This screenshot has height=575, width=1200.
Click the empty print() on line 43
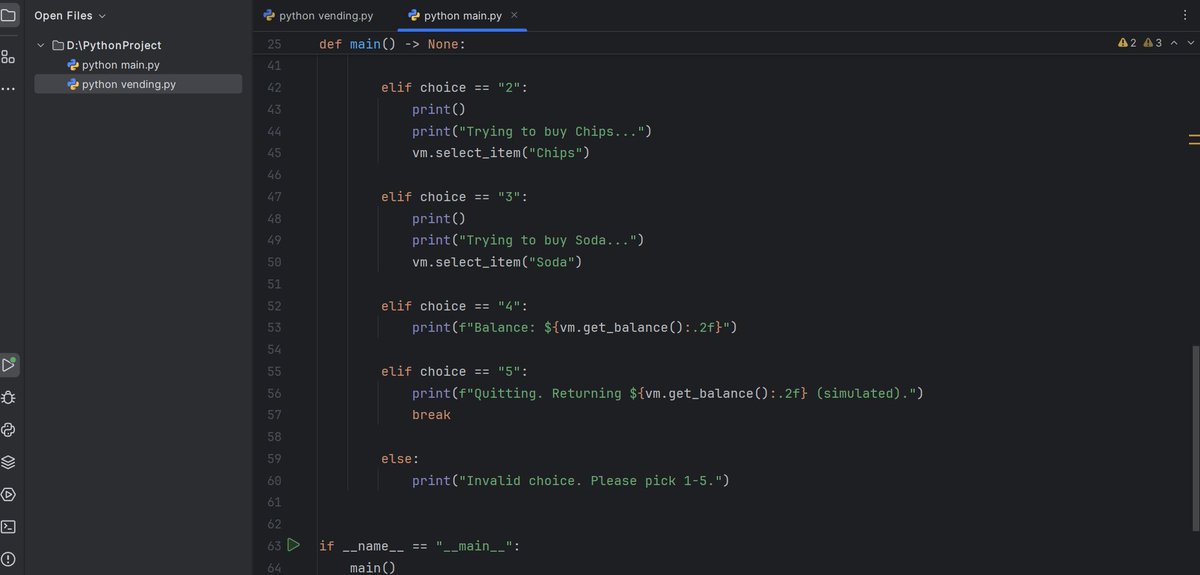[x=439, y=109]
